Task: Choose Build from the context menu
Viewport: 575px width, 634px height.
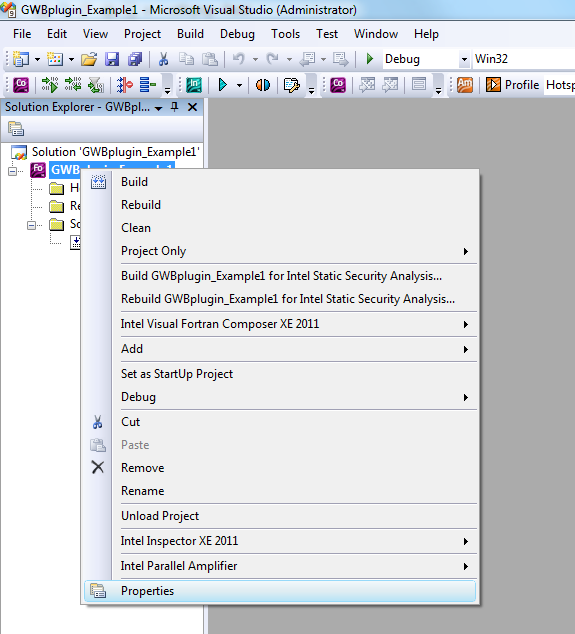Action: coord(280,182)
